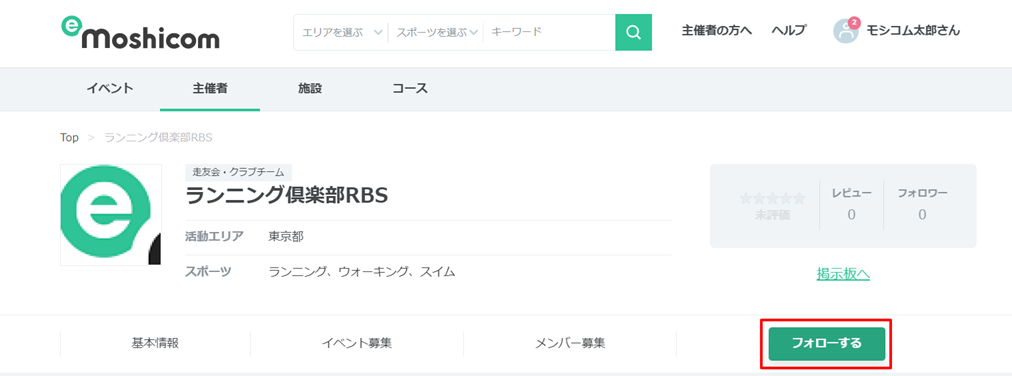Click the 東京都 activity area value
The width and height of the screenshot is (1012, 376).
(x=286, y=237)
